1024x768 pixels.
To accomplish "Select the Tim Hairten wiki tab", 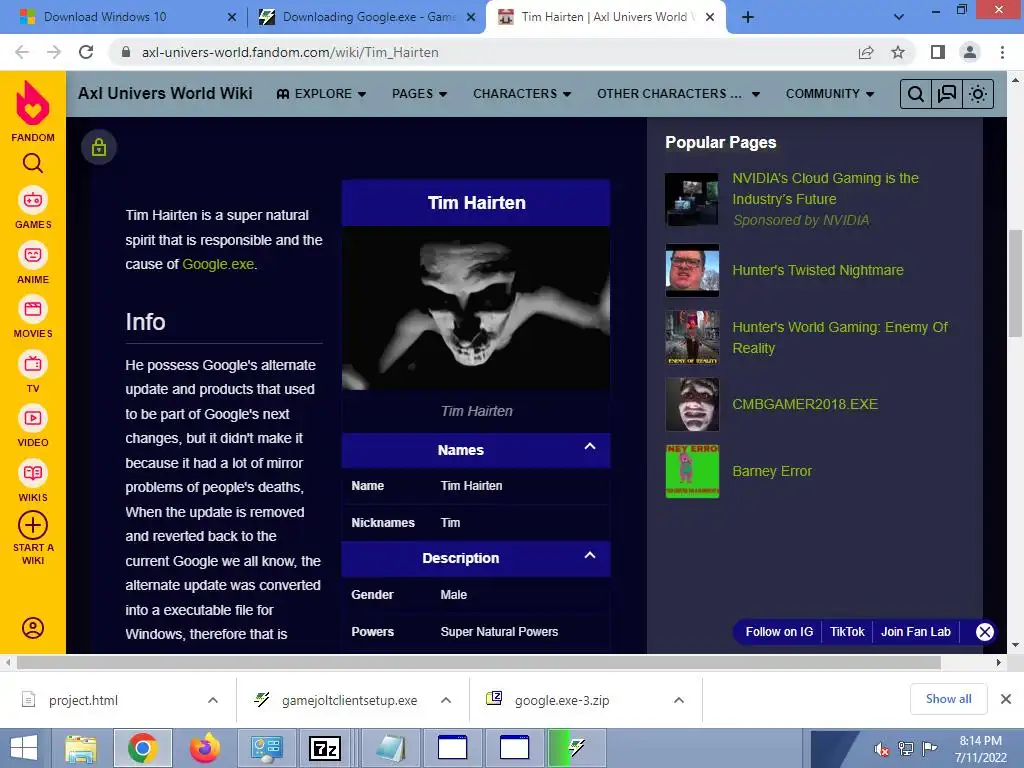I will (x=604, y=17).
